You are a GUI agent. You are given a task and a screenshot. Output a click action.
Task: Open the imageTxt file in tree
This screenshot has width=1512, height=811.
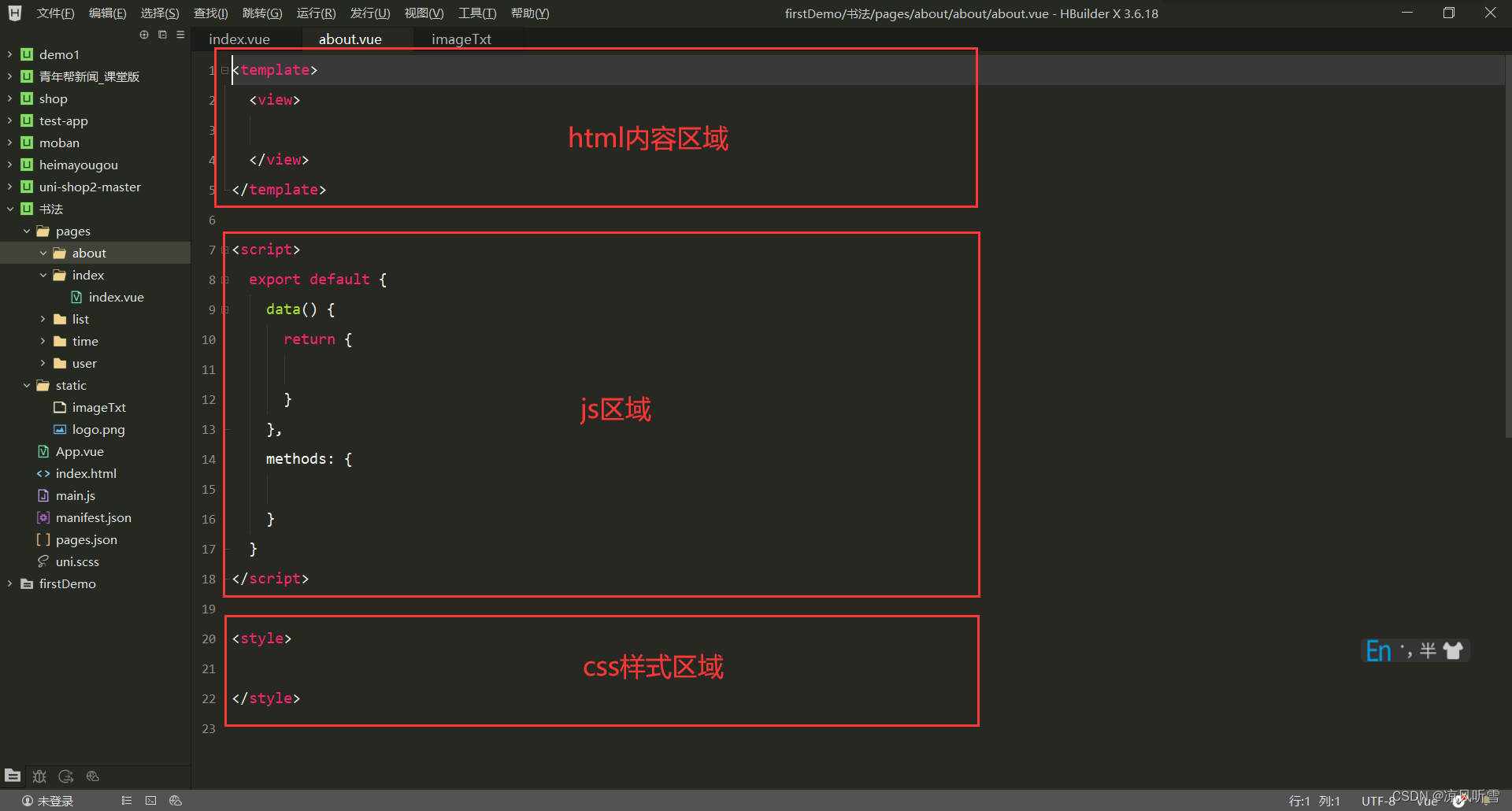98,407
